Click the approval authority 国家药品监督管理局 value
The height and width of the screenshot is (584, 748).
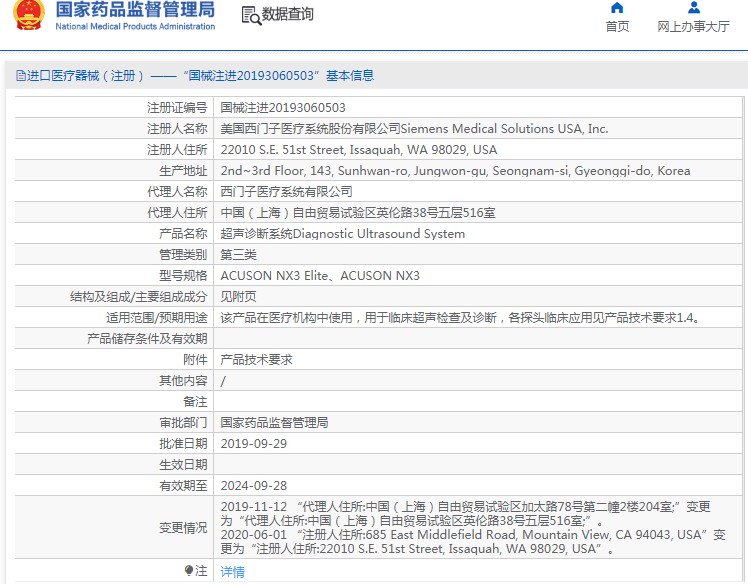coord(274,422)
